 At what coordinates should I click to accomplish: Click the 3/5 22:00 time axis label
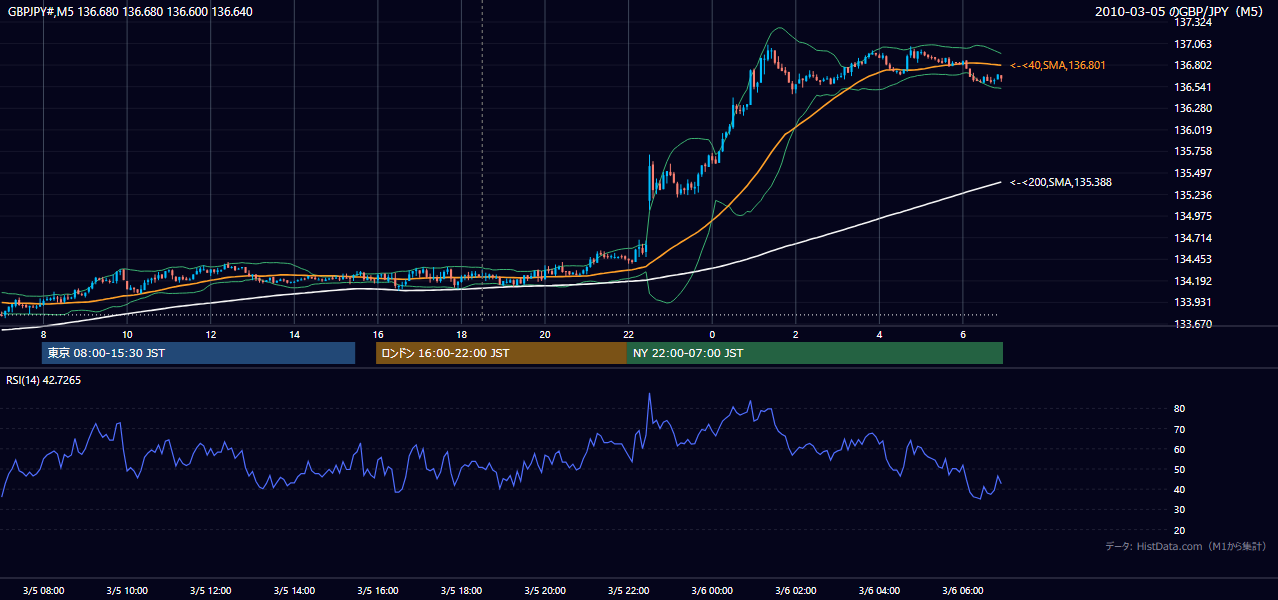(x=628, y=590)
